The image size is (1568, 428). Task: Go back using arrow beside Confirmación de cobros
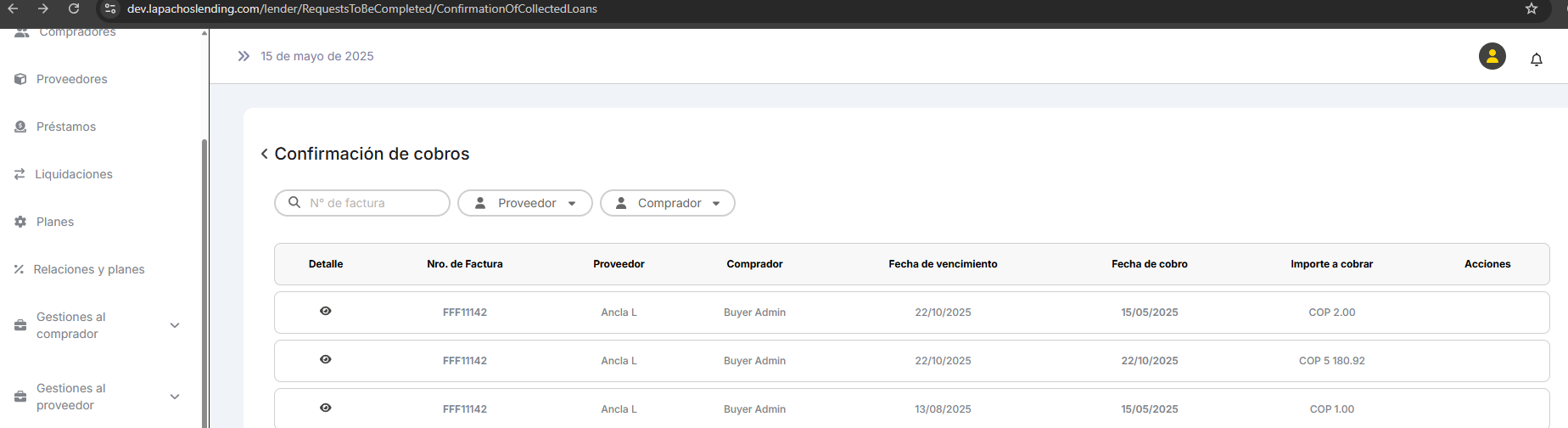click(265, 154)
